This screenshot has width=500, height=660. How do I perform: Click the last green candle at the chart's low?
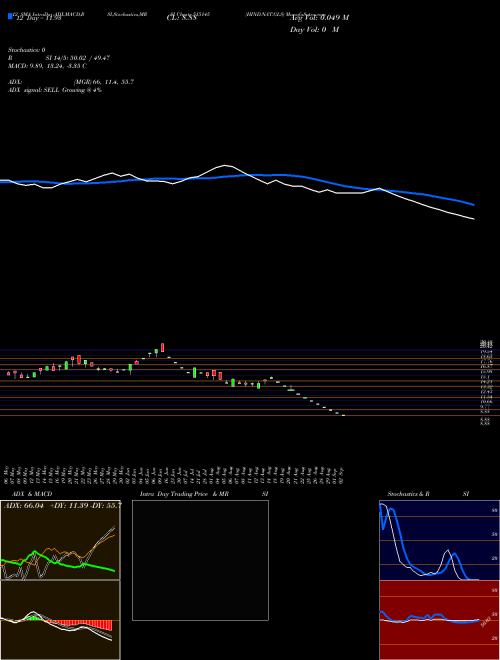343,415
